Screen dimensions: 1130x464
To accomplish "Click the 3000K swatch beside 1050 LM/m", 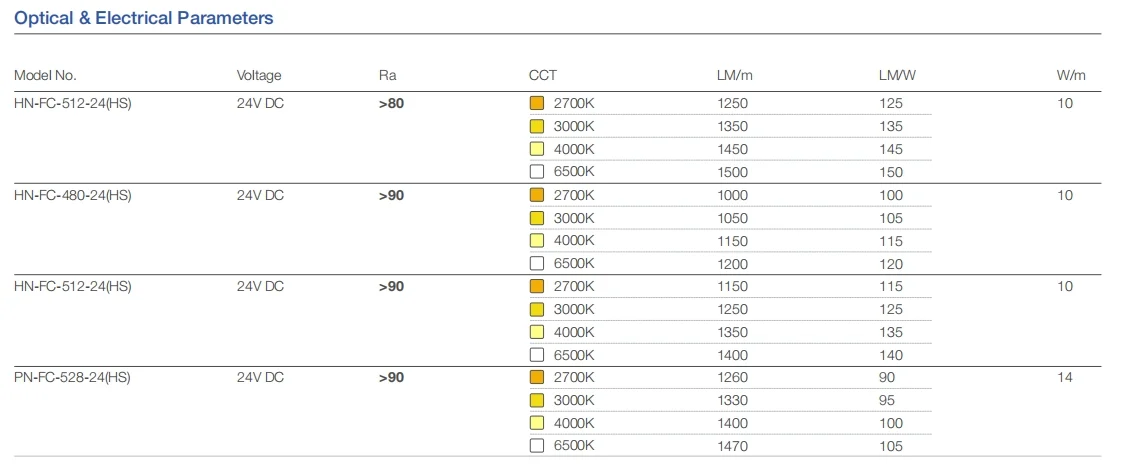I will point(536,218).
